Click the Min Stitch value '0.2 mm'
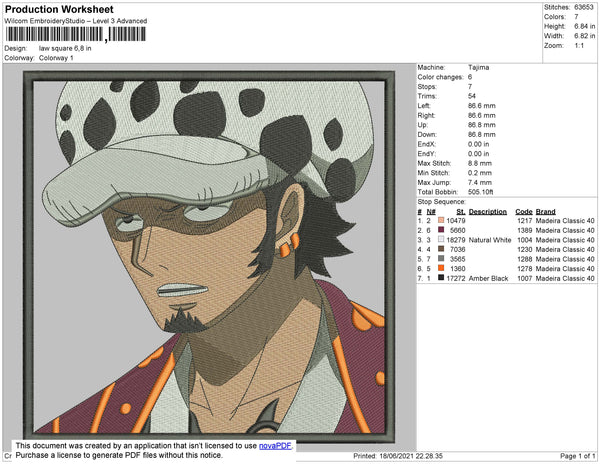Screen dimensions: 600x464 (x=479, y=173)
